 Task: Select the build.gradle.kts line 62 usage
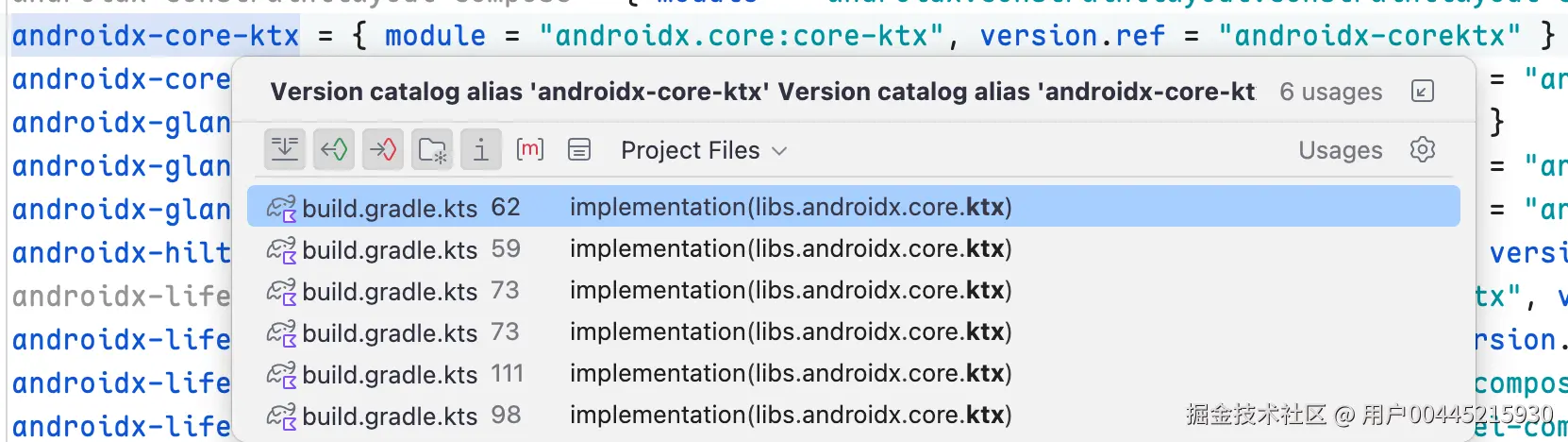[791, 207]
